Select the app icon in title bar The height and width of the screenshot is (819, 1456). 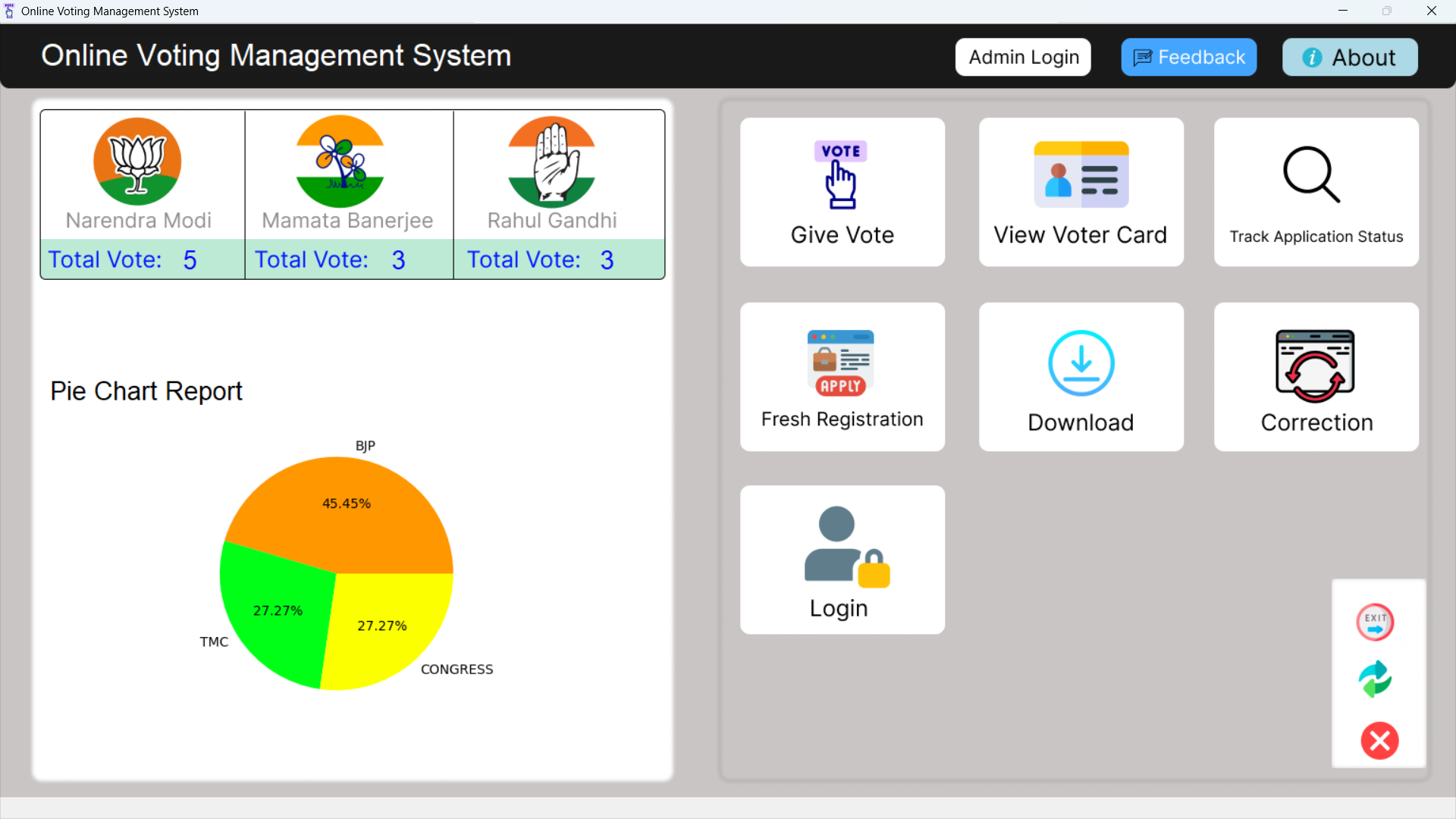pyautogui.click(x=9, y=11)
